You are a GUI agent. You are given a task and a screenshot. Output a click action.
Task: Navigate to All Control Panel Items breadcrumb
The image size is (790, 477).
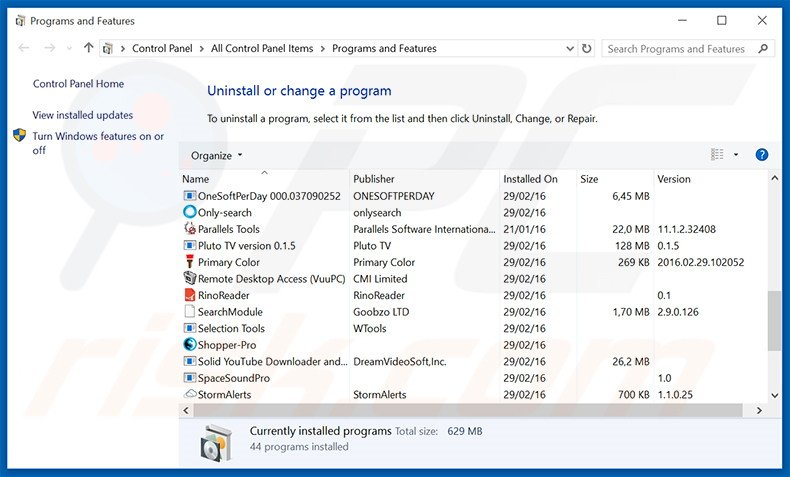point(262,48)
